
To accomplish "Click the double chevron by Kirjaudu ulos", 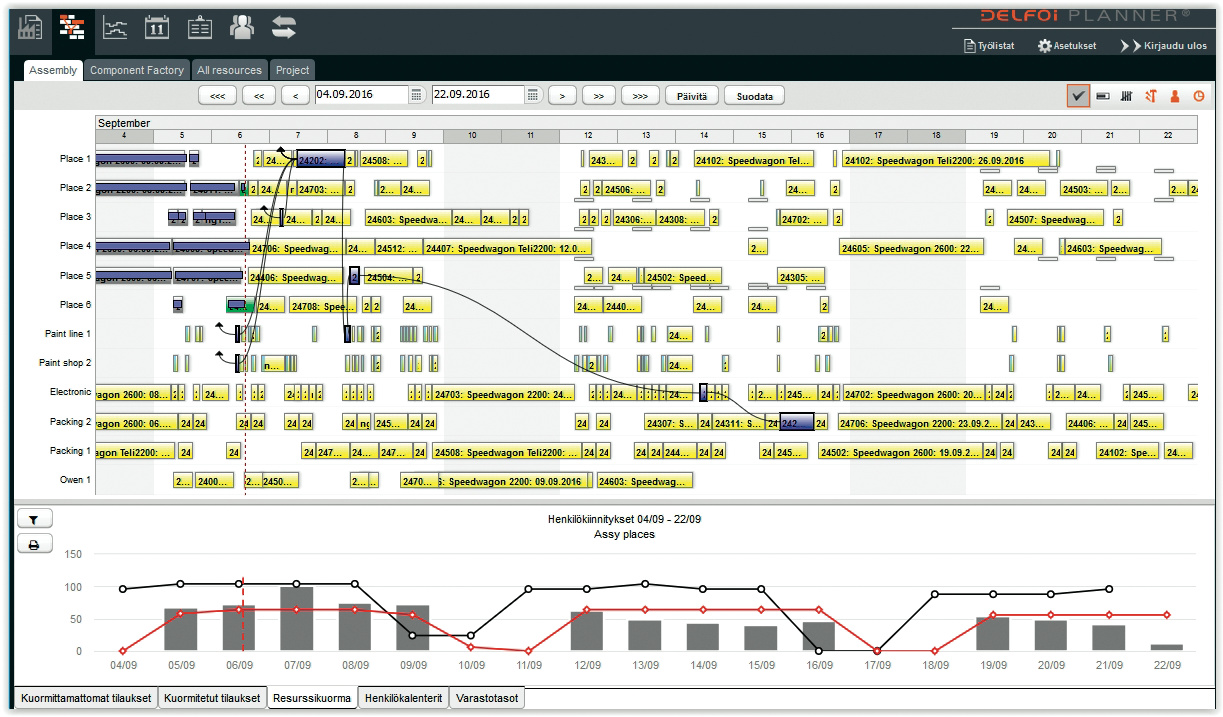I will [x=1130, y=46].
